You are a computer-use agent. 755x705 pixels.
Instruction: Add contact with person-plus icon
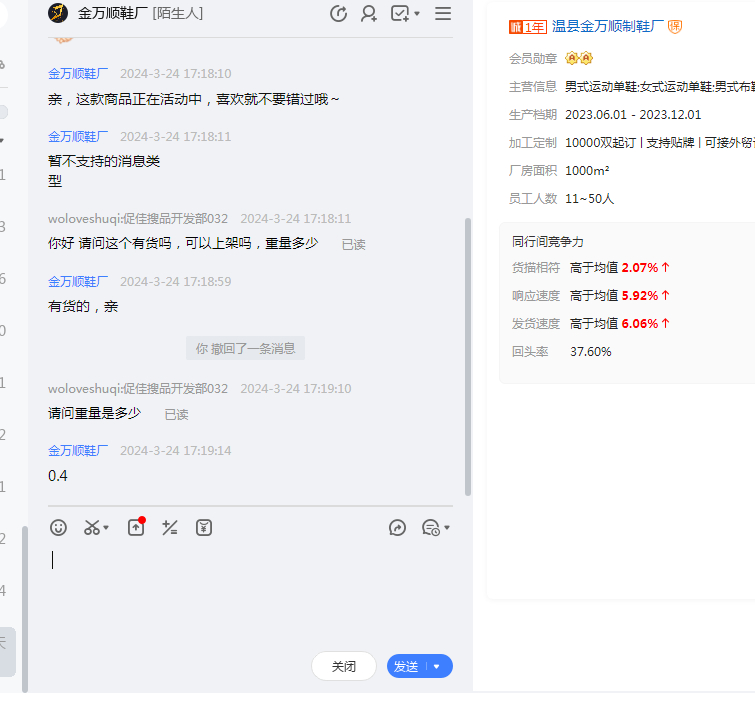click(x=369, y=13)
